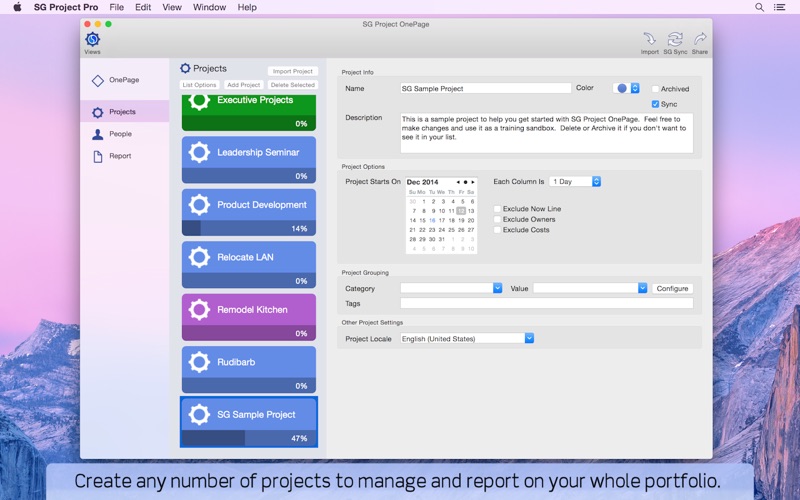Open the Views toolbar icon
The width and height of the screenshot is (800, 500).
point(92,40)
